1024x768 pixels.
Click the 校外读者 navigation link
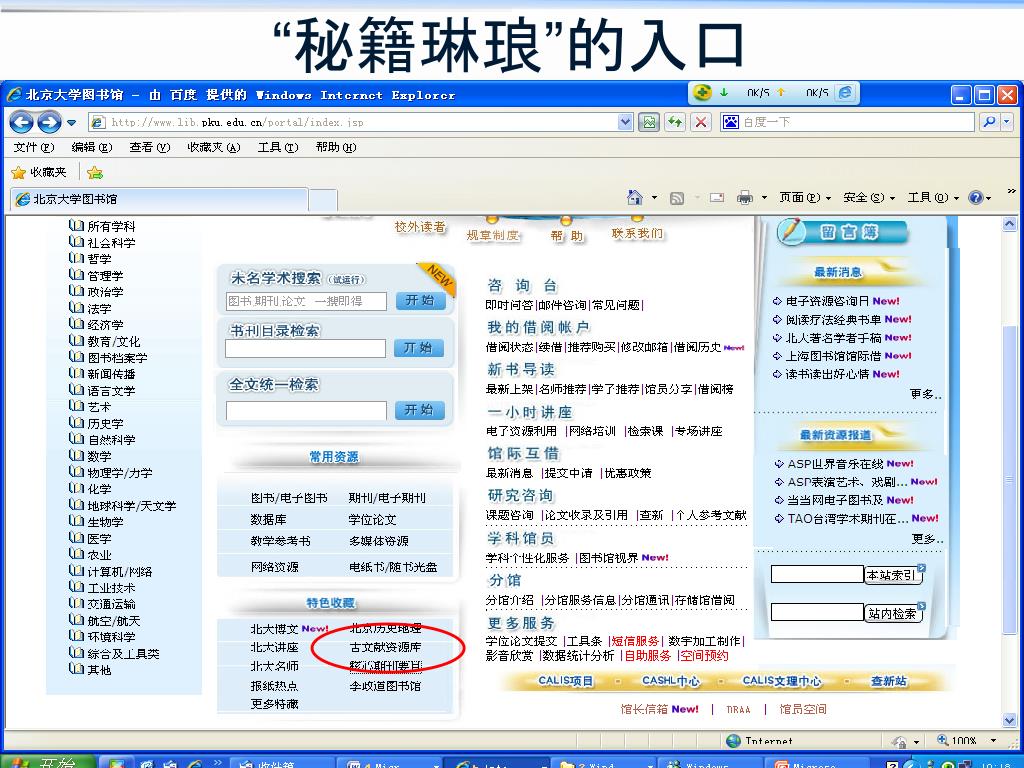pos(420,227)
